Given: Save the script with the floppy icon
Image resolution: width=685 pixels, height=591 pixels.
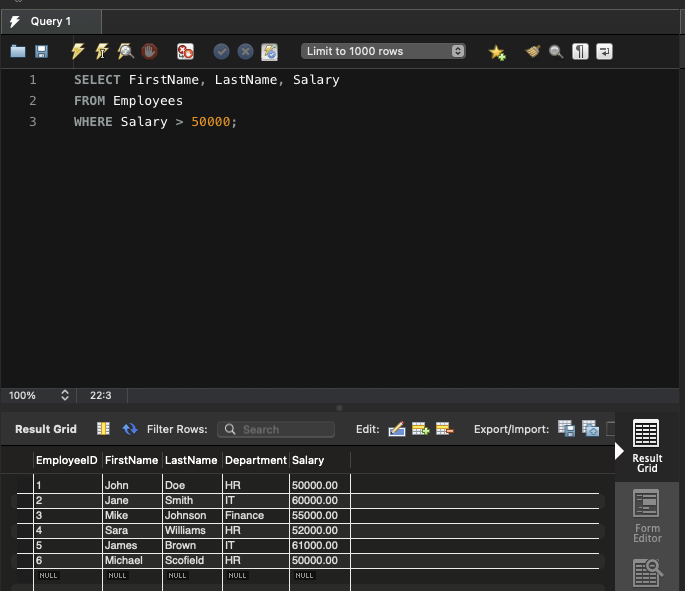Looking at the screenshot, I should 42,52.
